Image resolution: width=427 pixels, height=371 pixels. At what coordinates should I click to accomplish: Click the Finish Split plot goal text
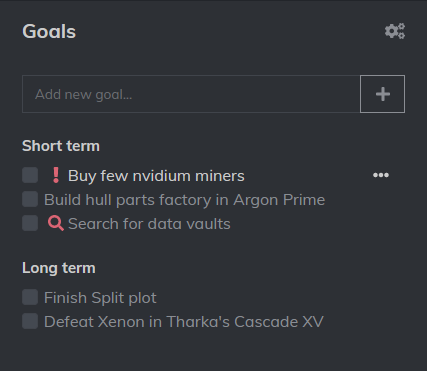coord(100,298)
